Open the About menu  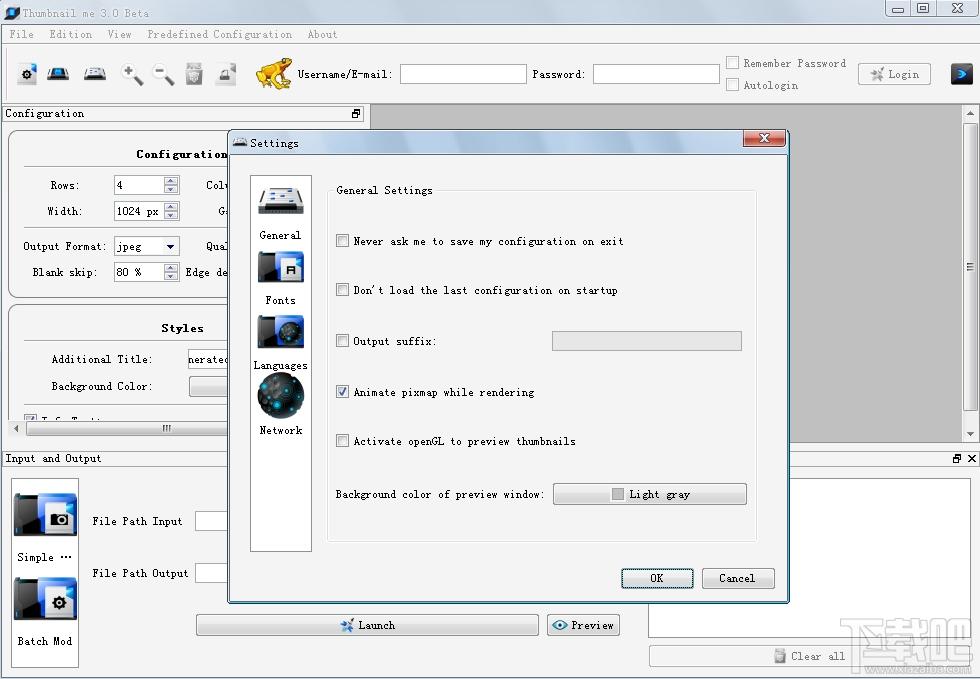(322, 34)
